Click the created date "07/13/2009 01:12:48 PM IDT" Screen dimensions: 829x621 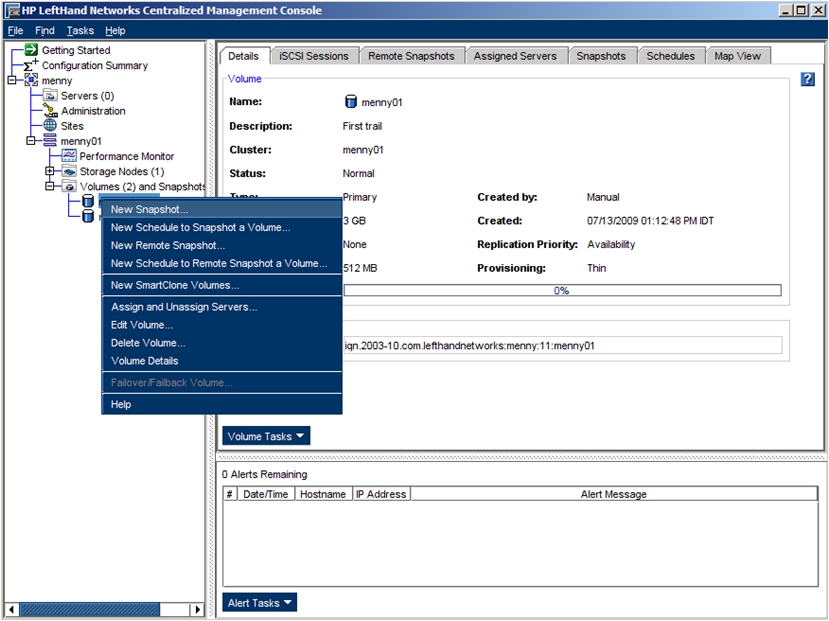click(x=650, y=220)
